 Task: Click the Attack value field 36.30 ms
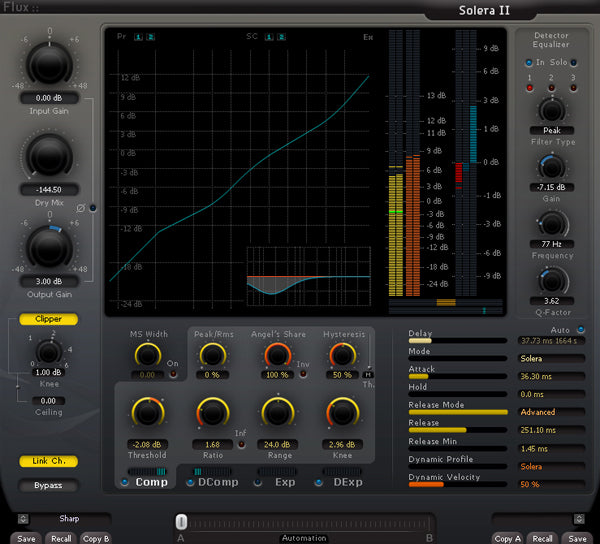(551, 376)
